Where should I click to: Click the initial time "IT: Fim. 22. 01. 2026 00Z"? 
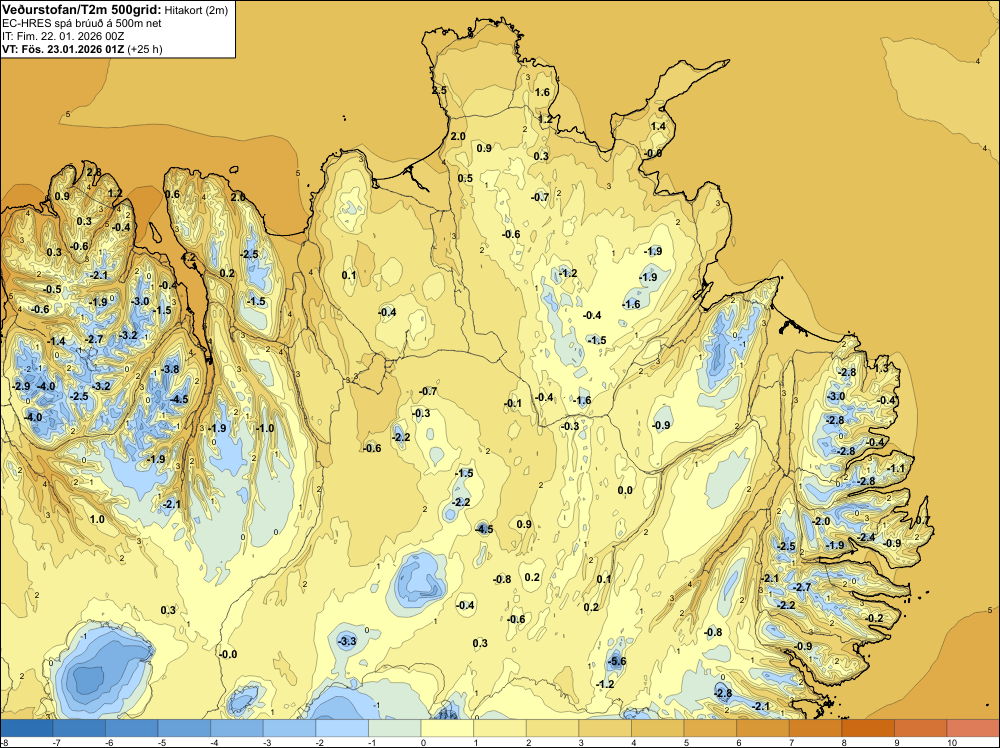point(62,36)
